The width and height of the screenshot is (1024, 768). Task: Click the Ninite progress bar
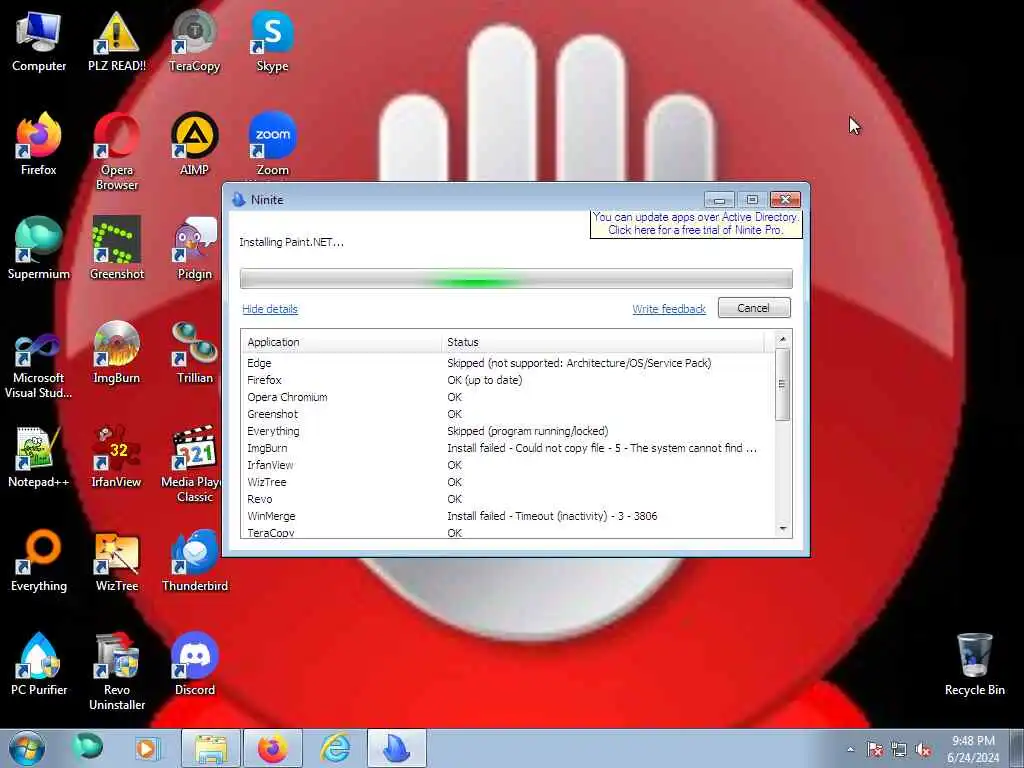click(x=516, y=278)
